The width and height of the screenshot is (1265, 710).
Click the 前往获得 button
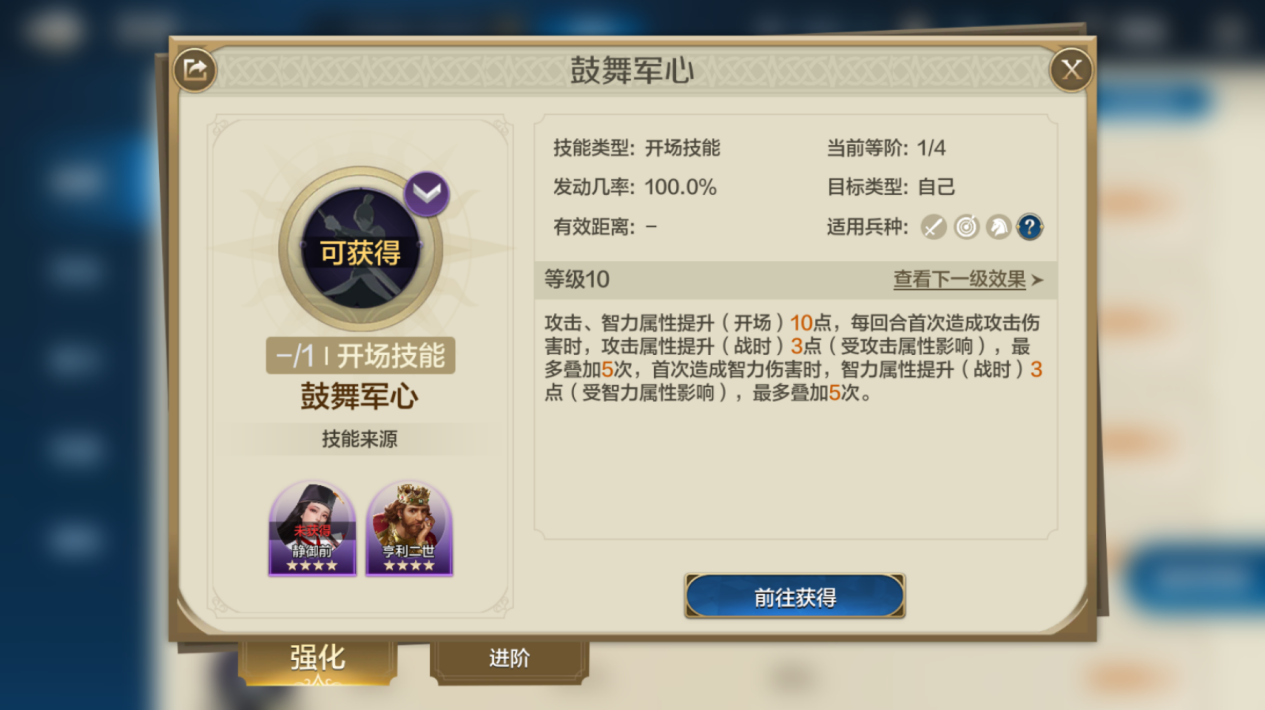(x=795, y=597)
